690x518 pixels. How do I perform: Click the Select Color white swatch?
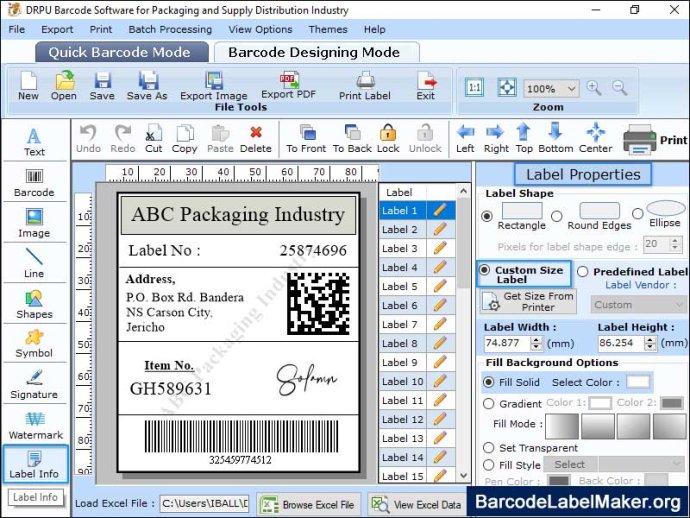click(x=638, y=382)
